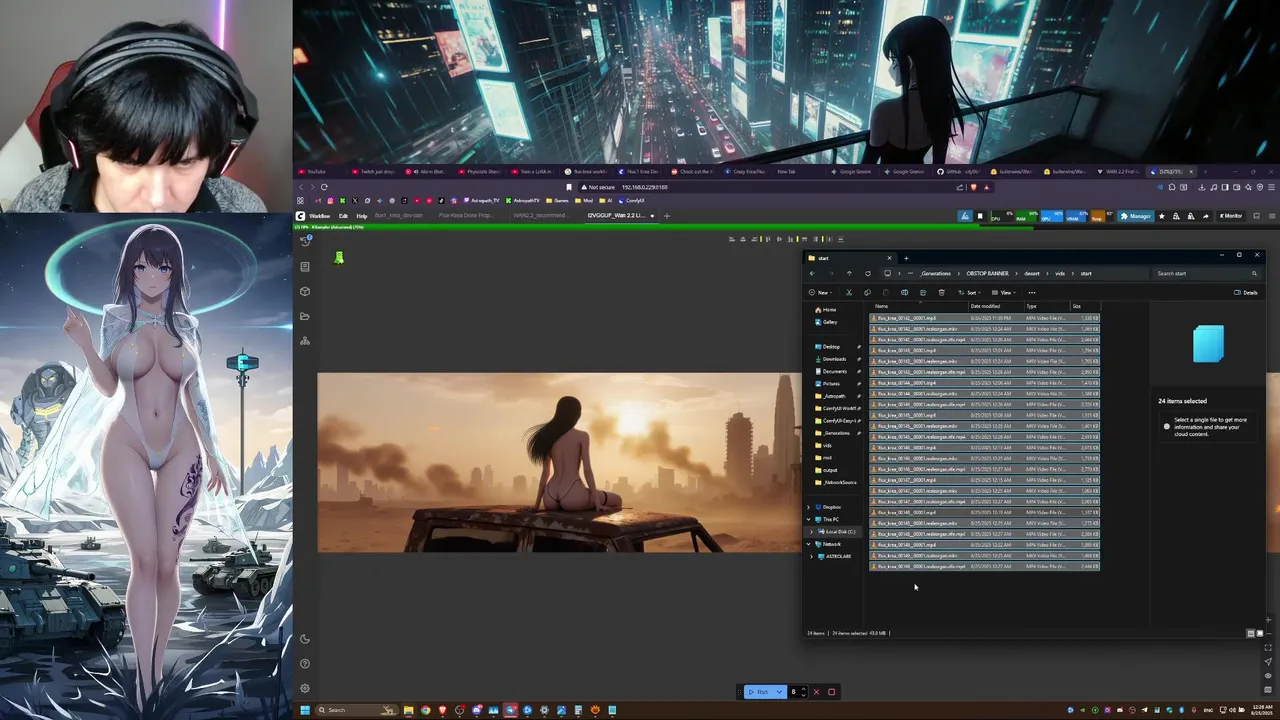Click the Refresh icon in File Explorer

[867, 273]
